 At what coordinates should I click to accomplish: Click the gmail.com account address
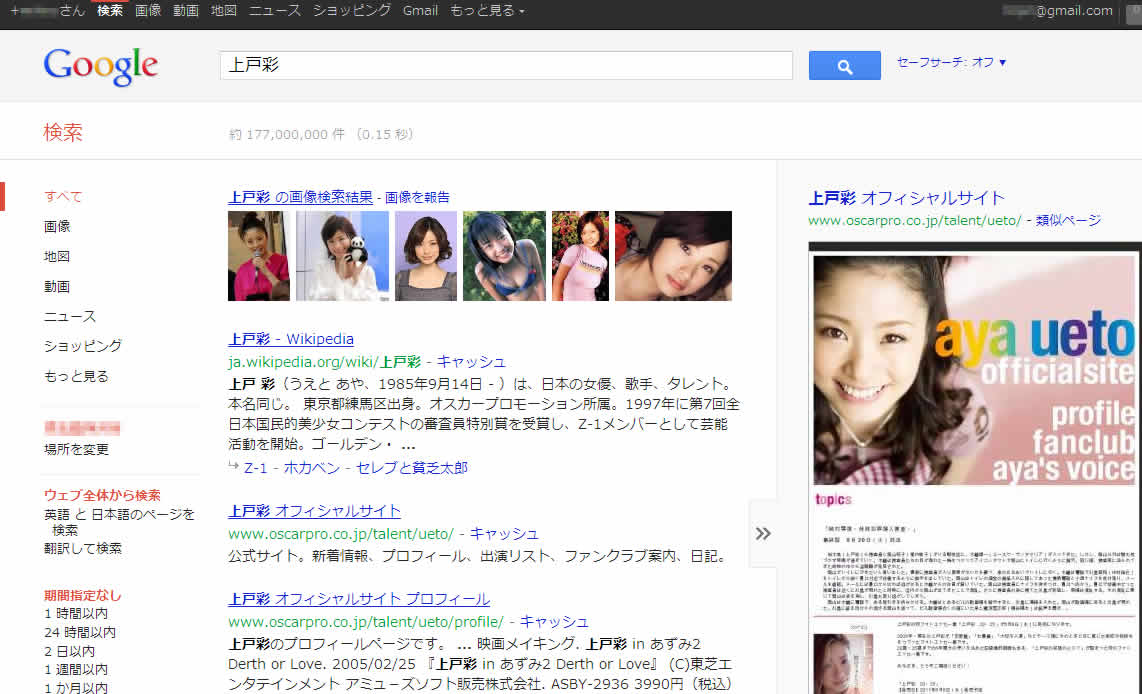point(1058,11)
